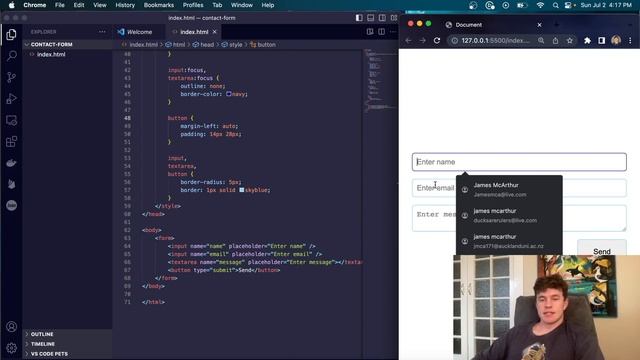Open the Docker view in activity bar
This screenshot has width=640, height=360.
(x=11, y=163)
